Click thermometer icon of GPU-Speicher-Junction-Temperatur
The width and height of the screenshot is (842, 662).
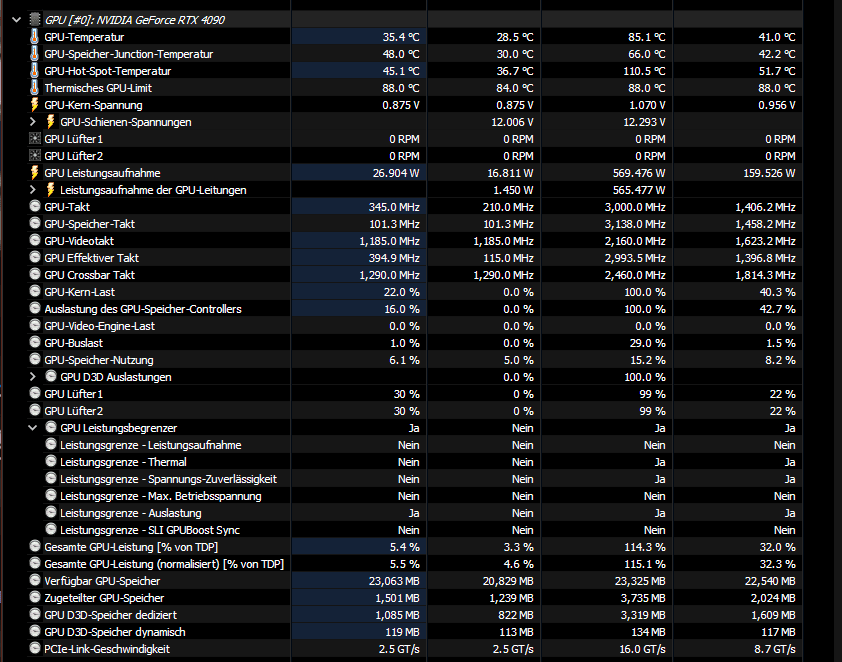(34, 54)
